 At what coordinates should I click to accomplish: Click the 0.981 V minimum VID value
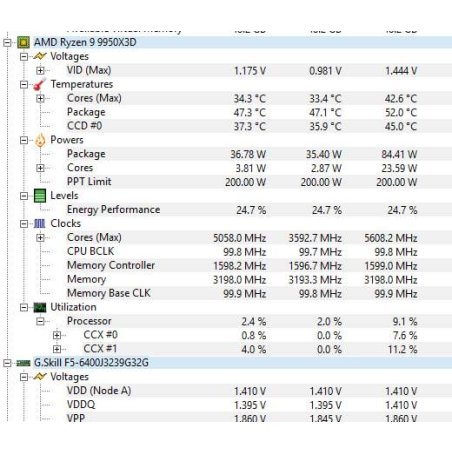[325, 71]
